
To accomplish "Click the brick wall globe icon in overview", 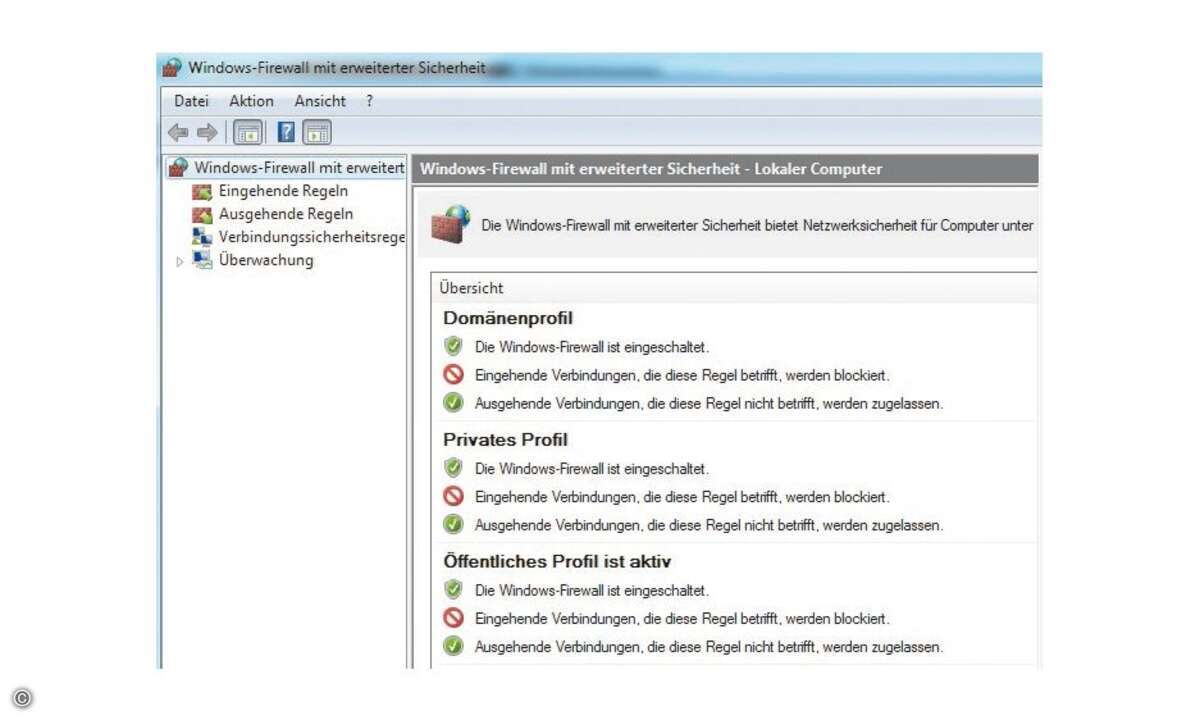I will [450, 225].
